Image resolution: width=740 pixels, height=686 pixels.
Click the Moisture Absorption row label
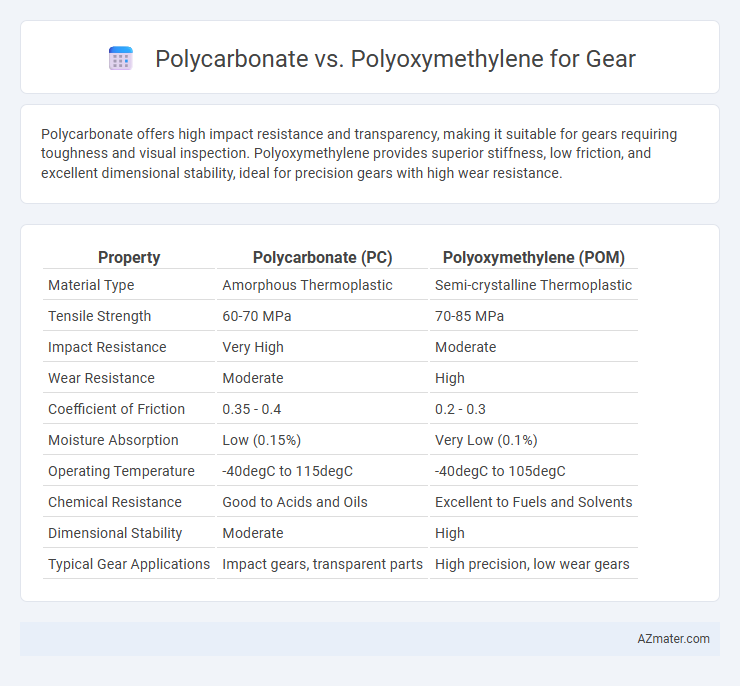point(113,440)
